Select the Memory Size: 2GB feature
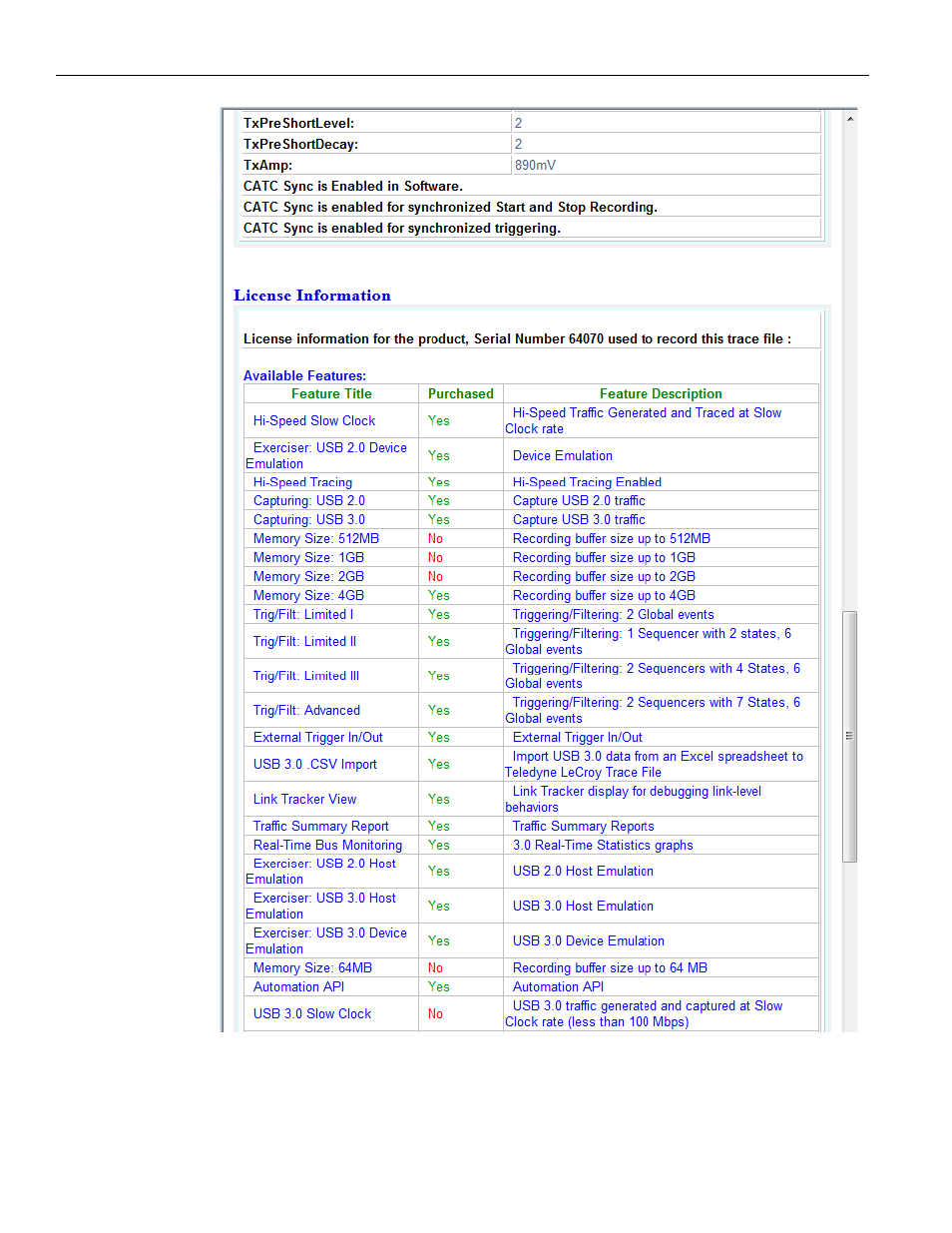952x1233 pixels. click(x=308, y=577)
